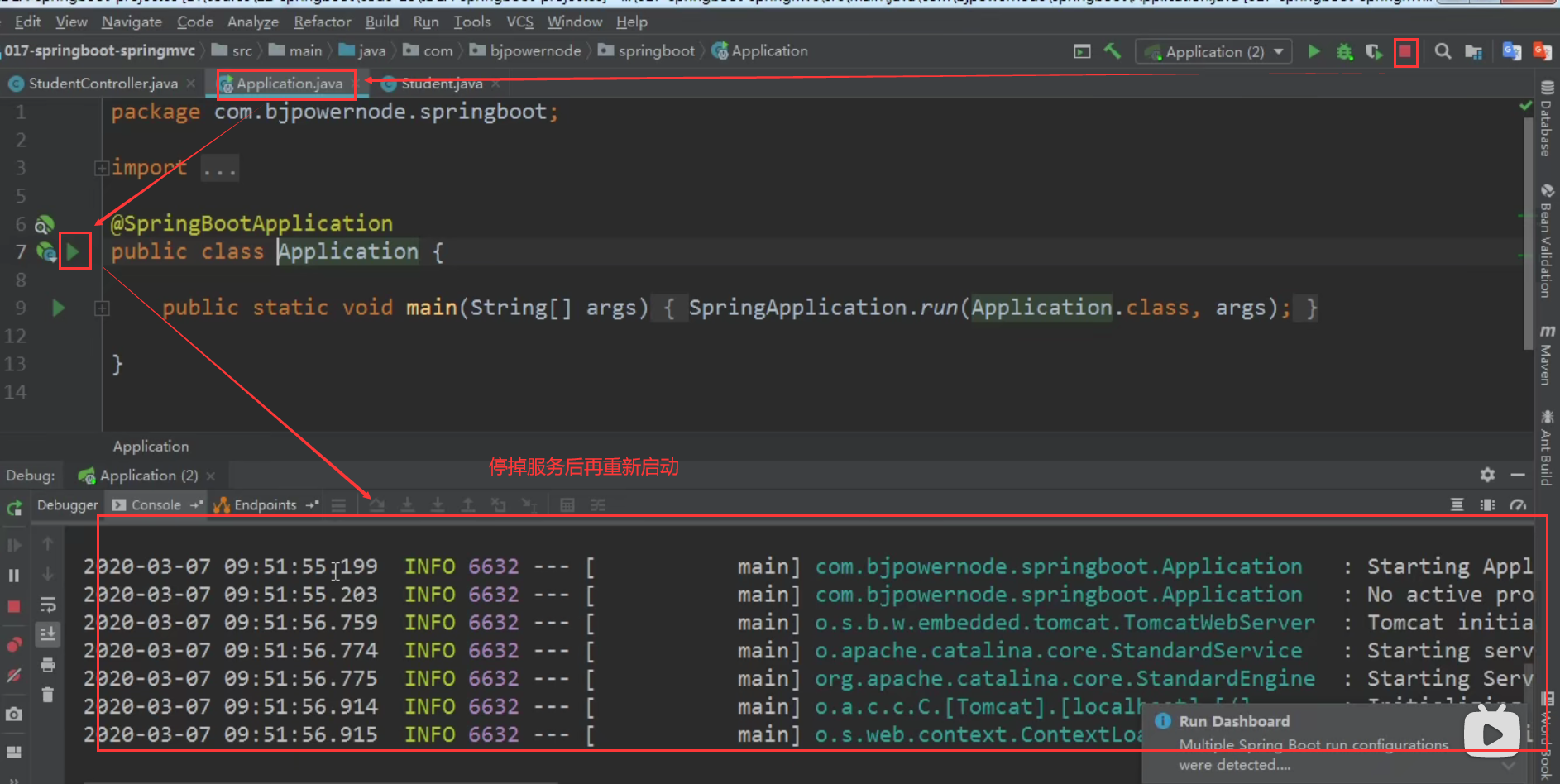
Task: Open the Endpoints tab
Action: [265, 504]
